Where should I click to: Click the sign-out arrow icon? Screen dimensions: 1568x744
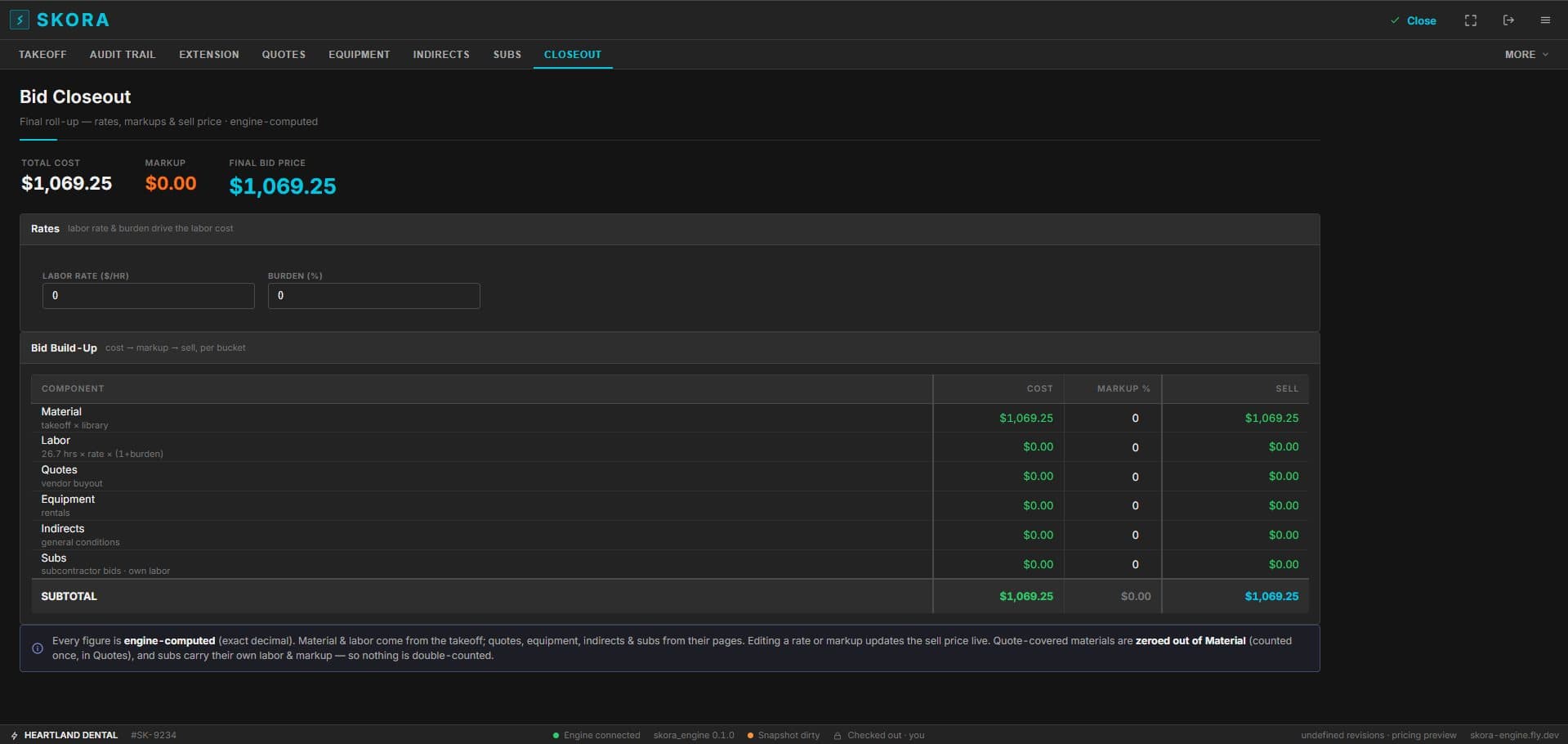click(1508, 20)
